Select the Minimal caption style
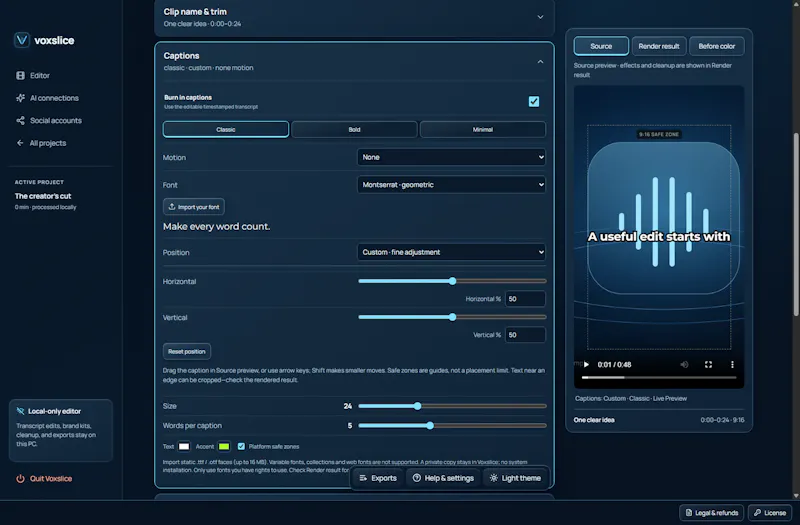 [x=483, y=130]
